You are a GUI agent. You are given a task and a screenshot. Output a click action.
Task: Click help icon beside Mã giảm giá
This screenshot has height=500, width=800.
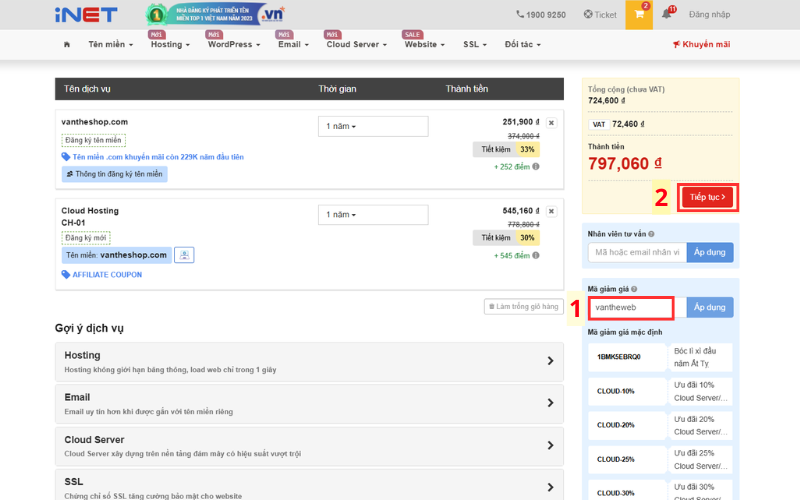point(634,289)
